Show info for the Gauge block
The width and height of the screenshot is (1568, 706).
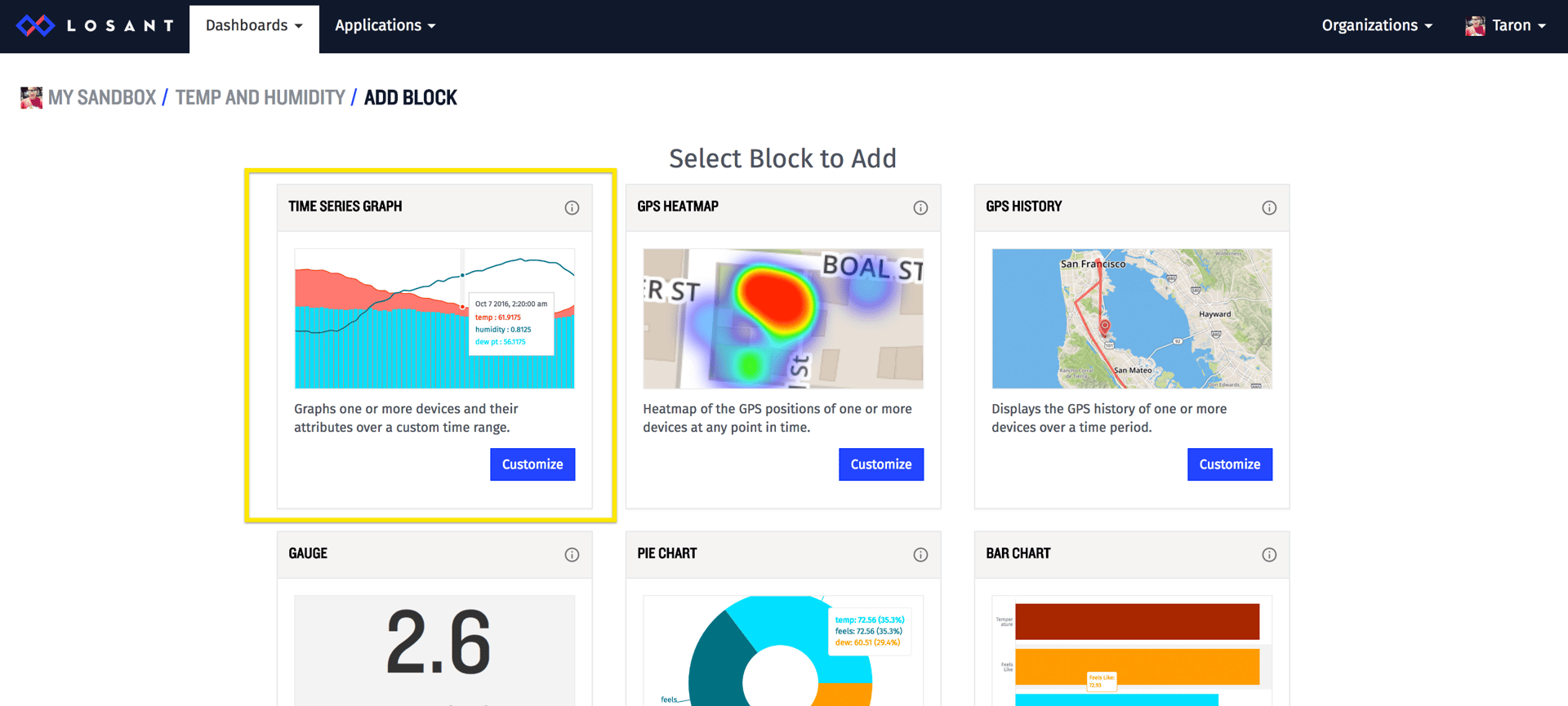pos(572,555)
